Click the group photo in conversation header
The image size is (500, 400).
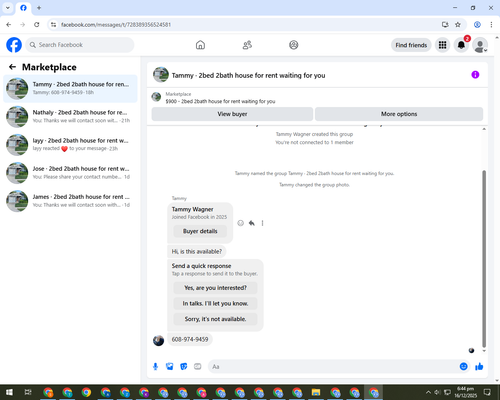[x=161, y=75]
